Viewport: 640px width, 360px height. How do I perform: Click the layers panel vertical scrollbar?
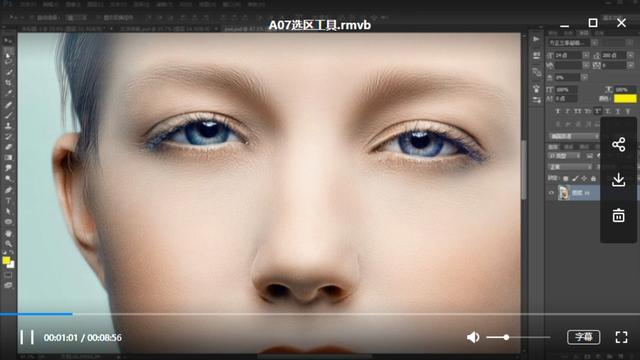tap(524, 169)
